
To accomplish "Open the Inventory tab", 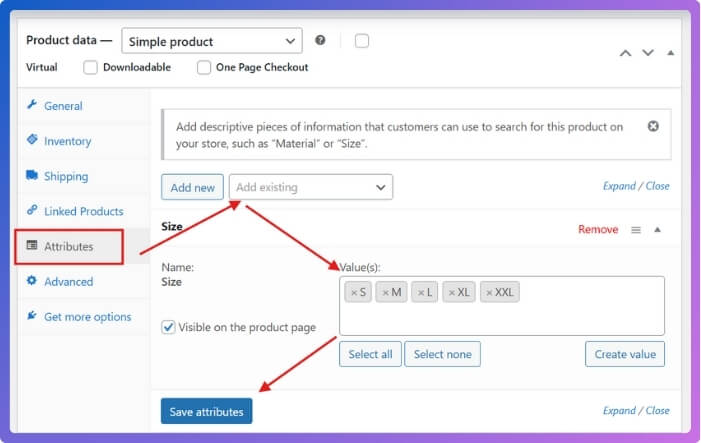I will (68, 141).
